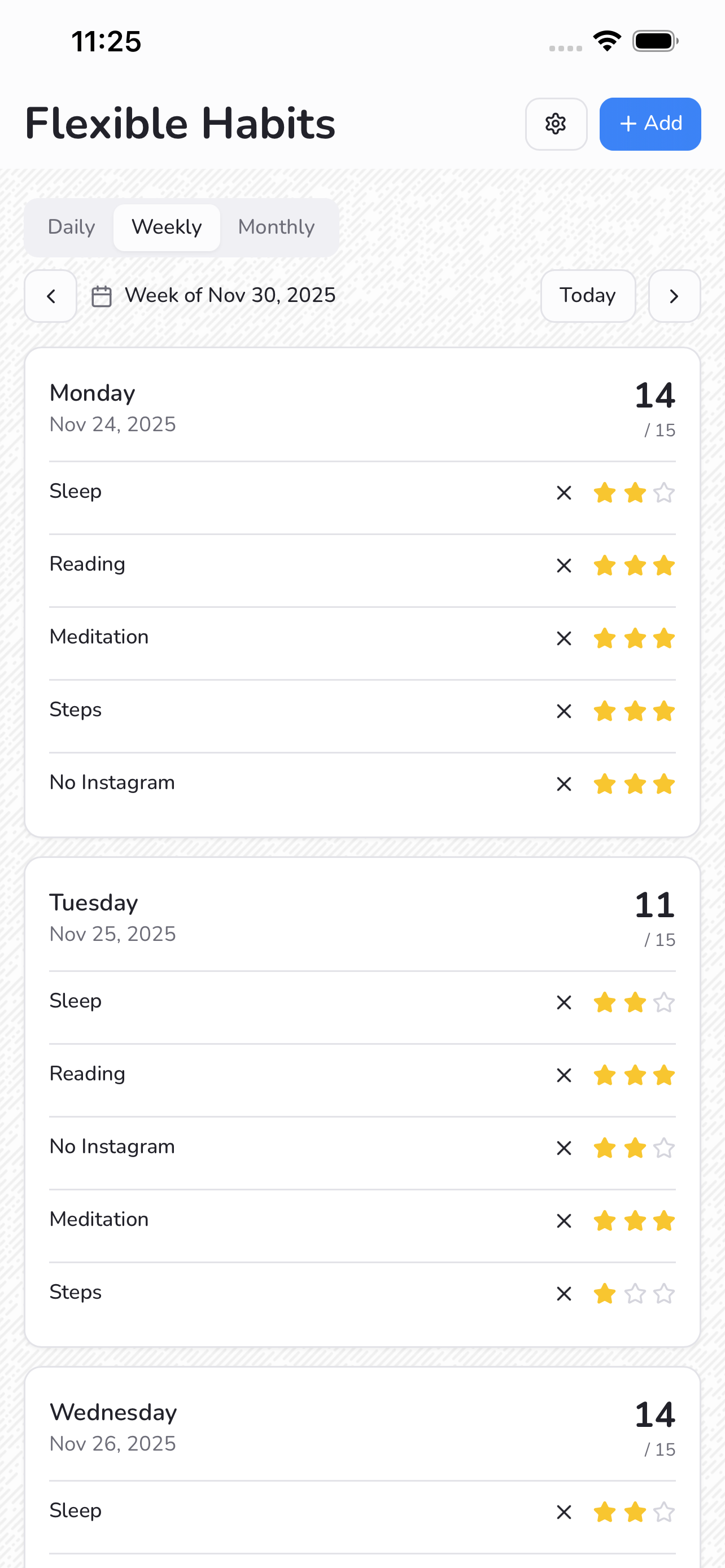The width and height of the screenshot is (725, 1568).
Task: Set Tuesday's No Instagram to three stars
Action: coord(663,1148)
